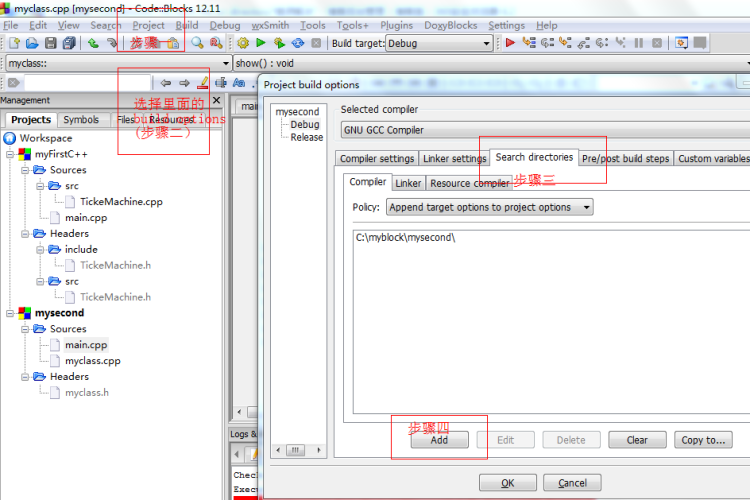
Task: Click the Find magnifier icon
Action: pos(197,43)
